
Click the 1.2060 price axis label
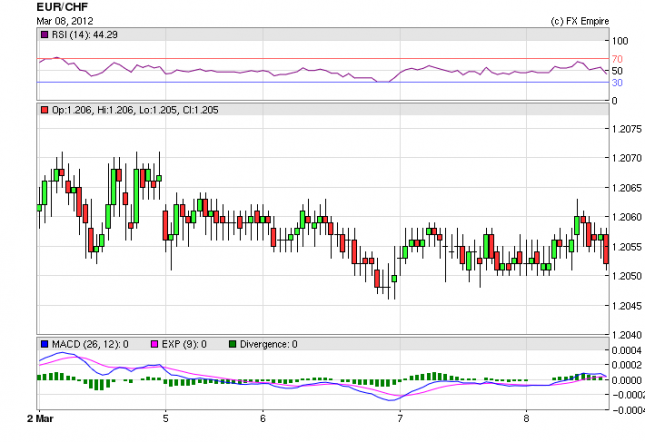click(x=626, y=217)
